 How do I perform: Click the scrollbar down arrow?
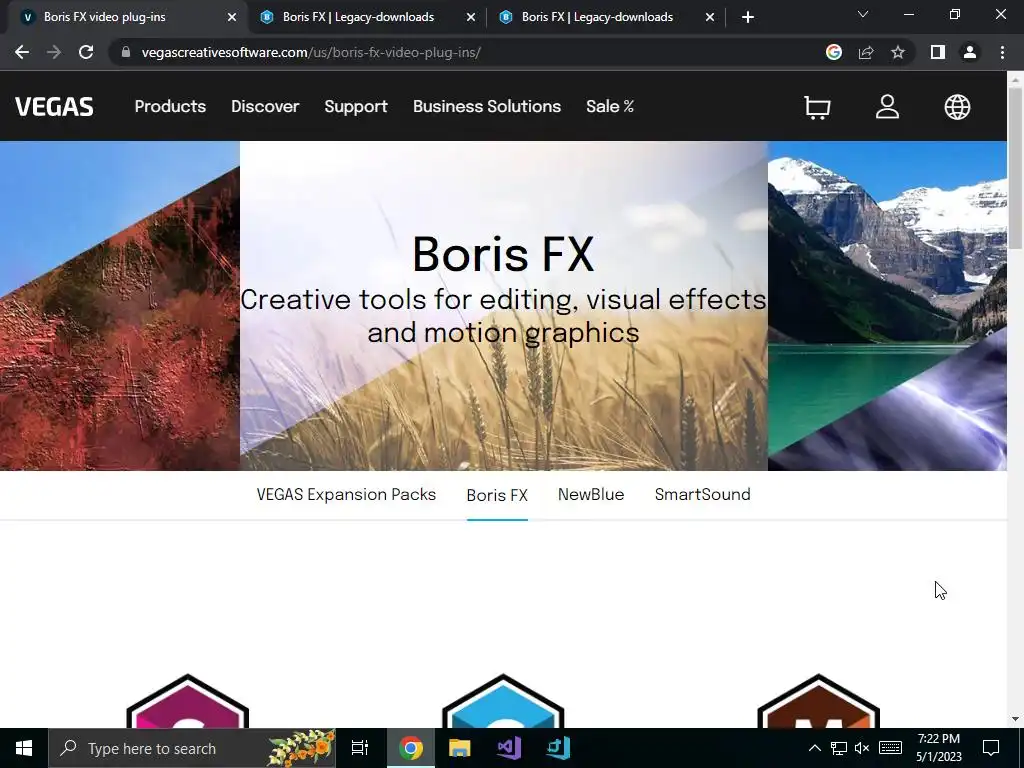click(1015, 719)
